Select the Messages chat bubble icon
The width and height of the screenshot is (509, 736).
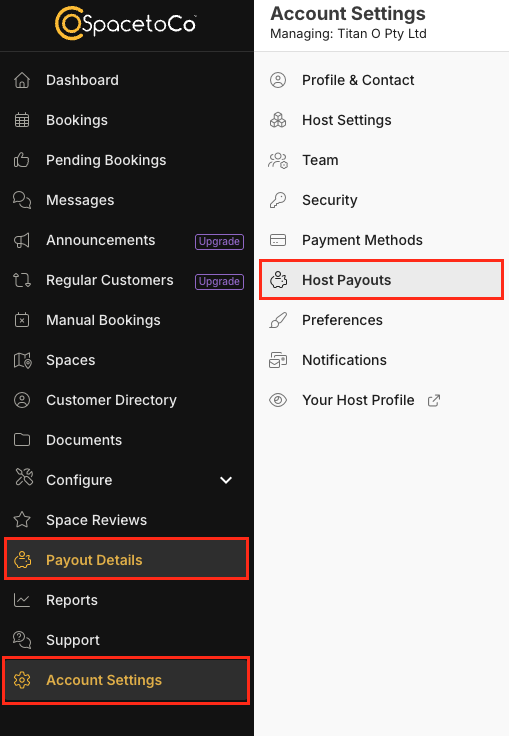[22, 200]
